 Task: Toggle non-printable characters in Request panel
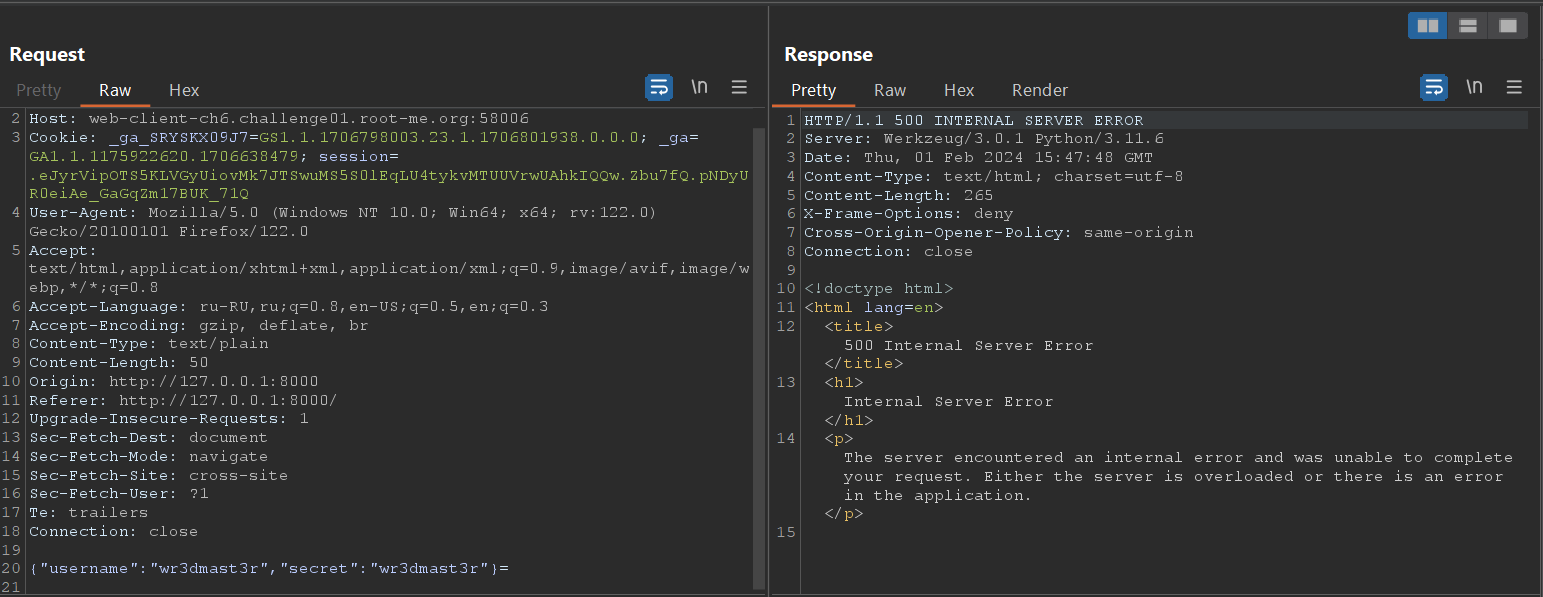click(x=700, y=88)
